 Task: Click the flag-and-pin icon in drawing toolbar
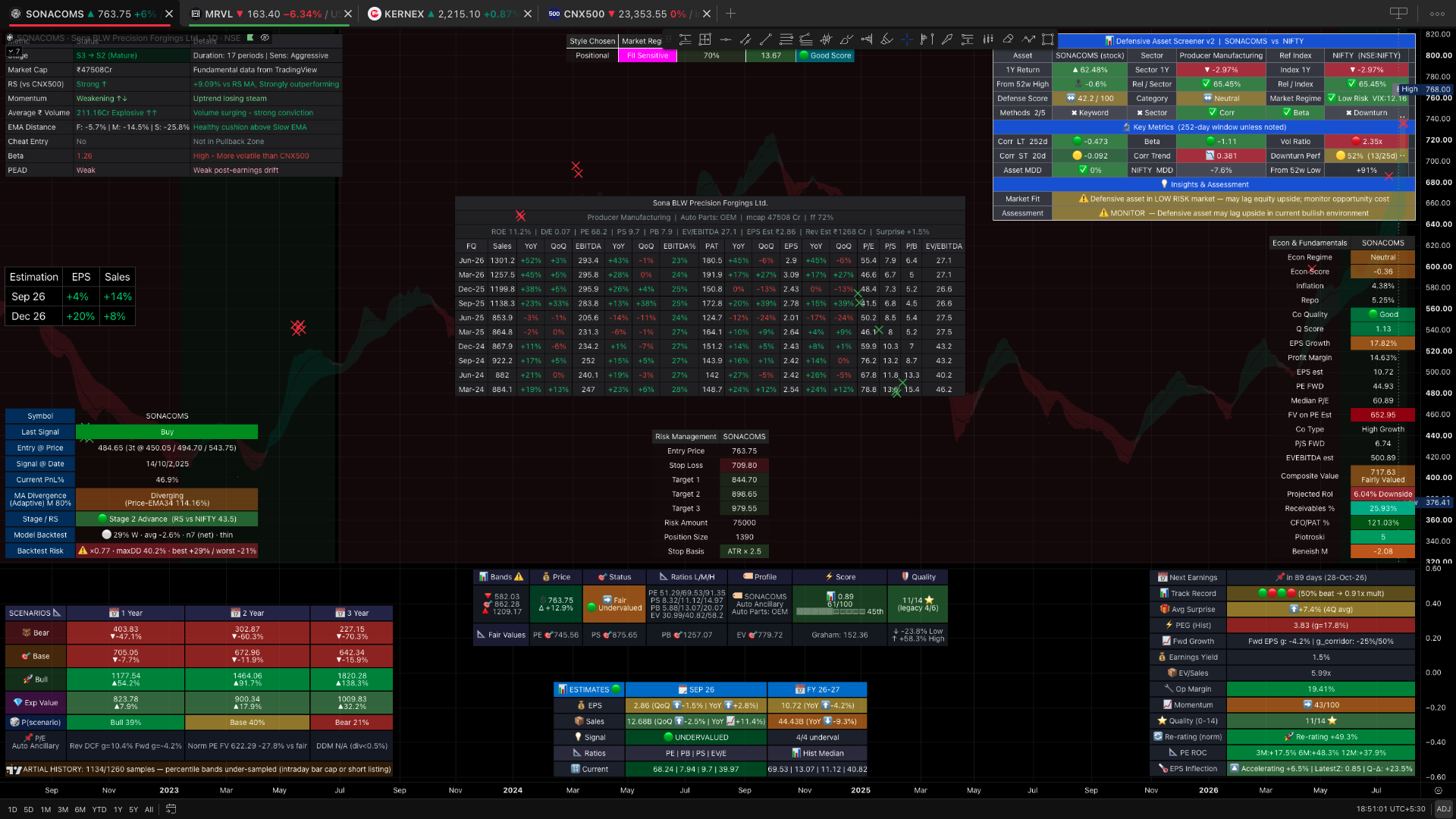[927, 39]
